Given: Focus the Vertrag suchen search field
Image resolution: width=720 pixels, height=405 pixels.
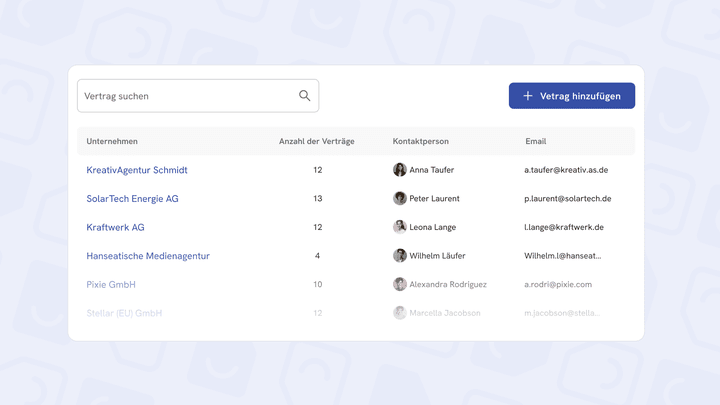Looking at the screenshot, I should coord(198,96).
